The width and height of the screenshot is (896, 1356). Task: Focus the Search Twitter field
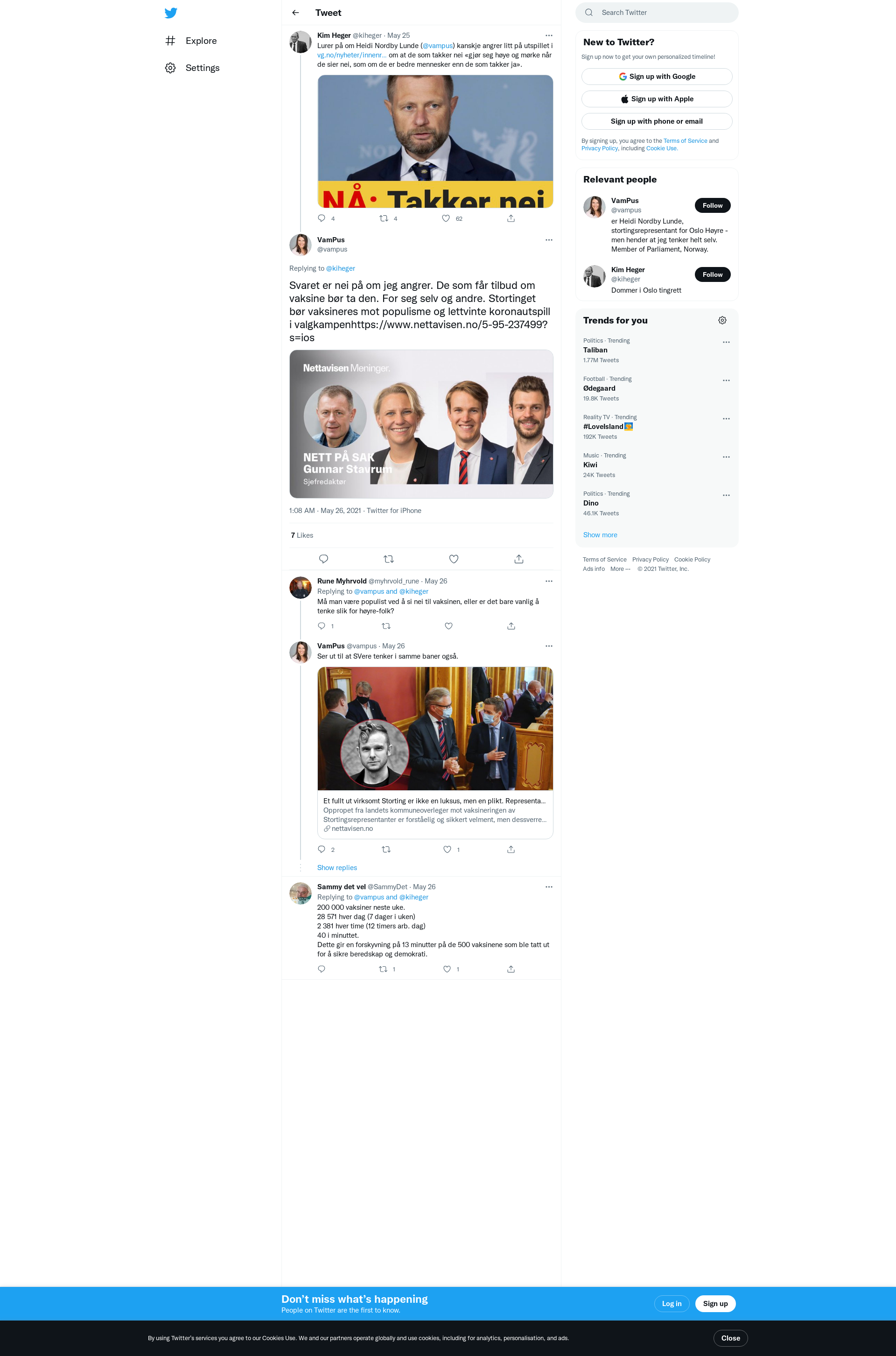[x=657, y=13]
